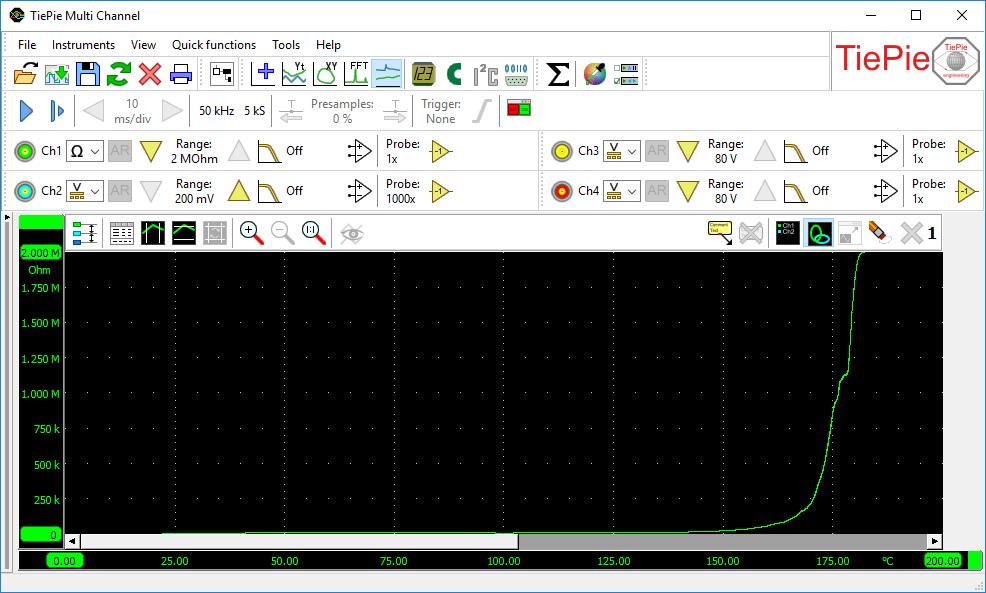
Task: Open the FFT spectrum graph tool
Action: [x=357, y=74]
